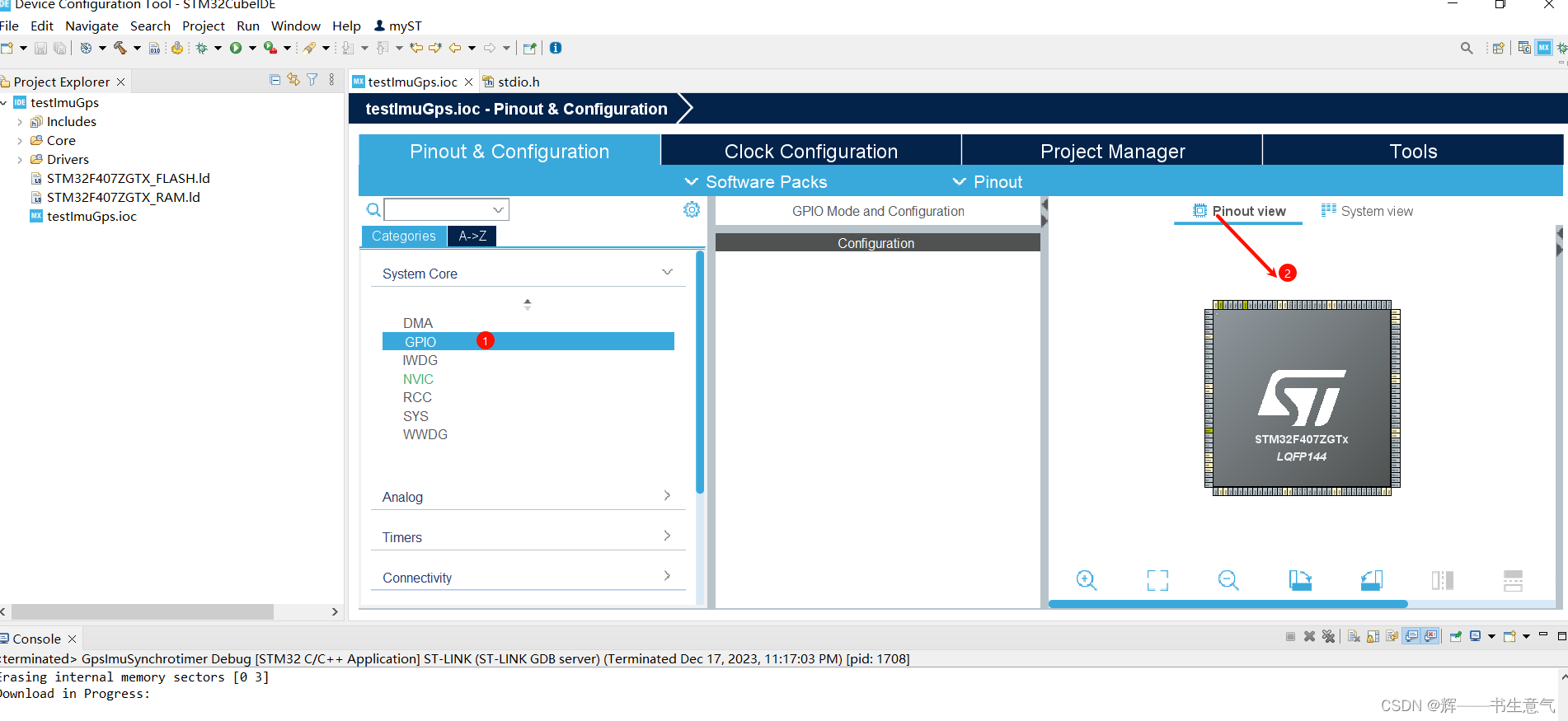Open the toolbar search magnifier icon
This screenshot has width=1568, height=721.
1467,48
